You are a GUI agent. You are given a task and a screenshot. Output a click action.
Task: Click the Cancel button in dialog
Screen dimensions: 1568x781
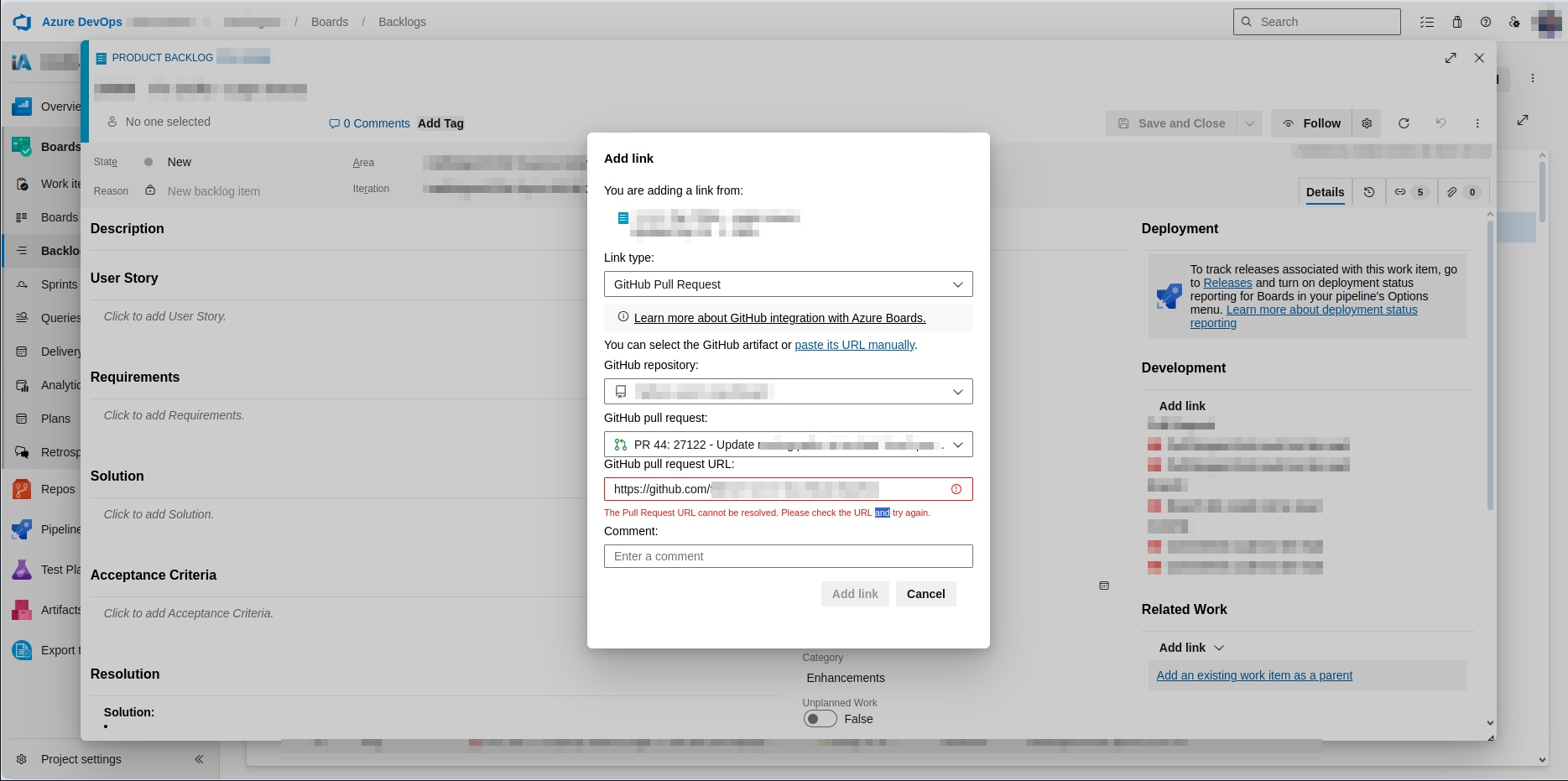tap(926, 594)
